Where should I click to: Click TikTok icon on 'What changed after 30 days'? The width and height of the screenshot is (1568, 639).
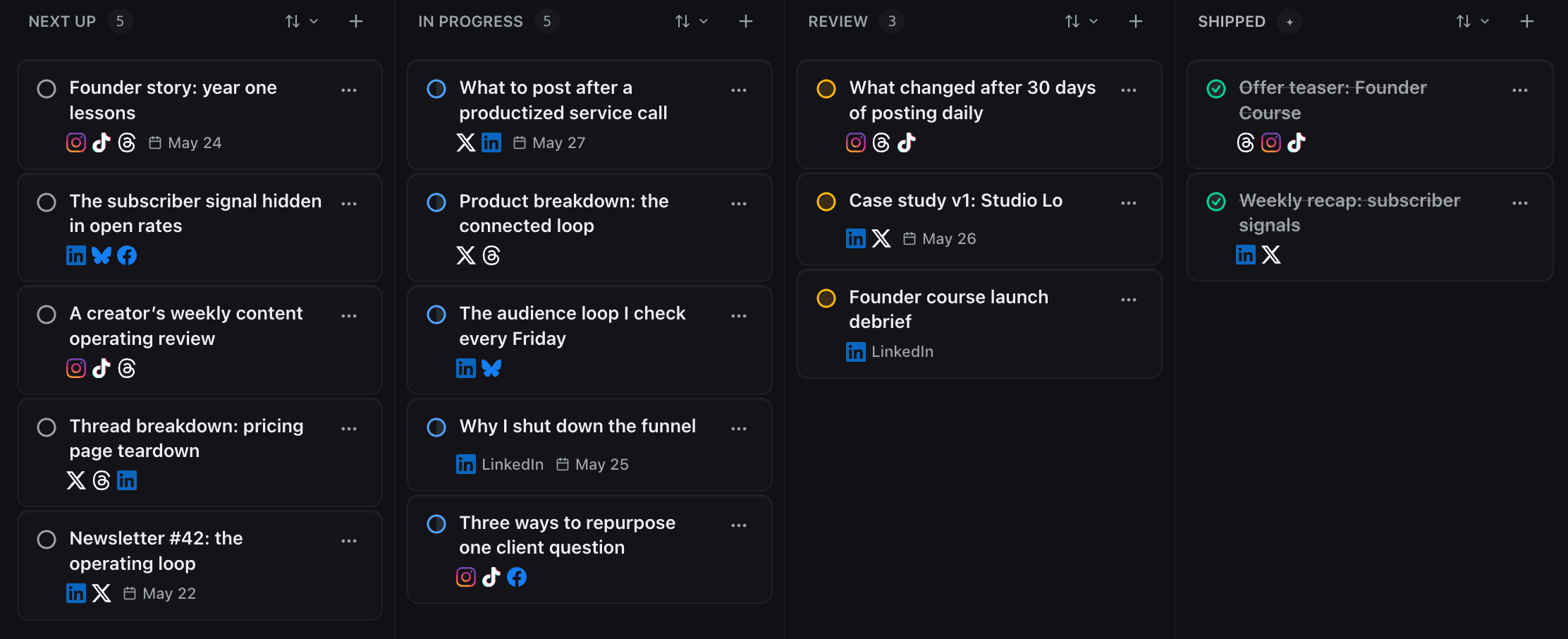[907, 142]
